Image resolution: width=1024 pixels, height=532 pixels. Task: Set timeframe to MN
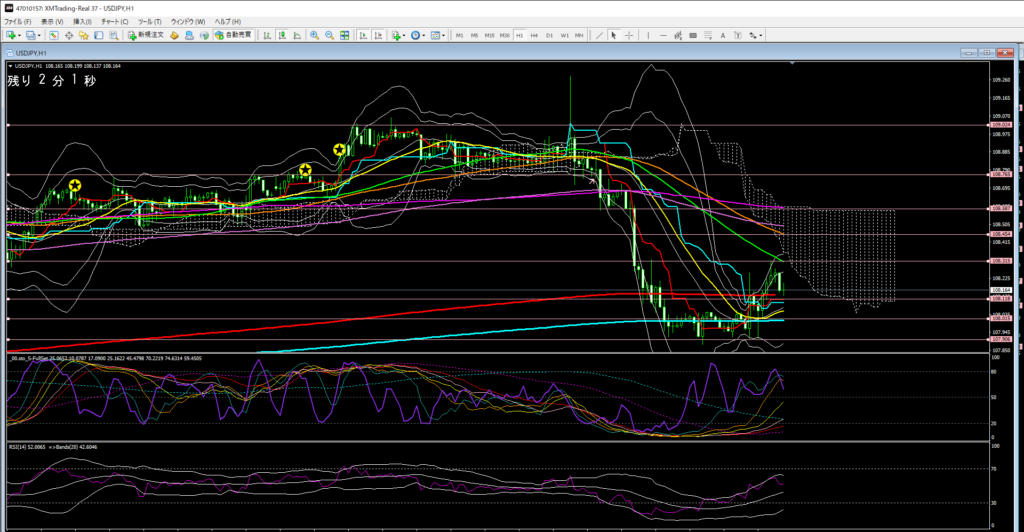click(x=579, y=35)
